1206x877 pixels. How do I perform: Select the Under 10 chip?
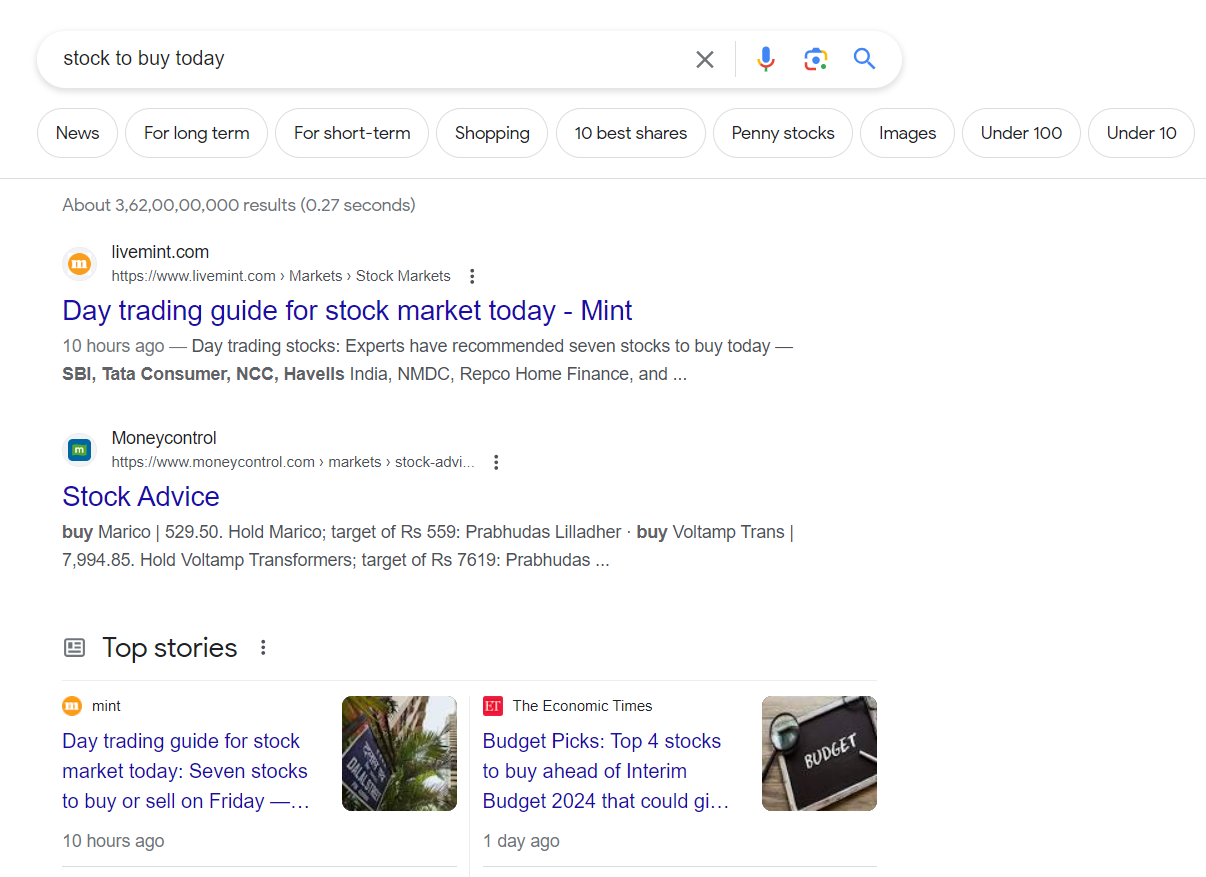coord(1142,133)
